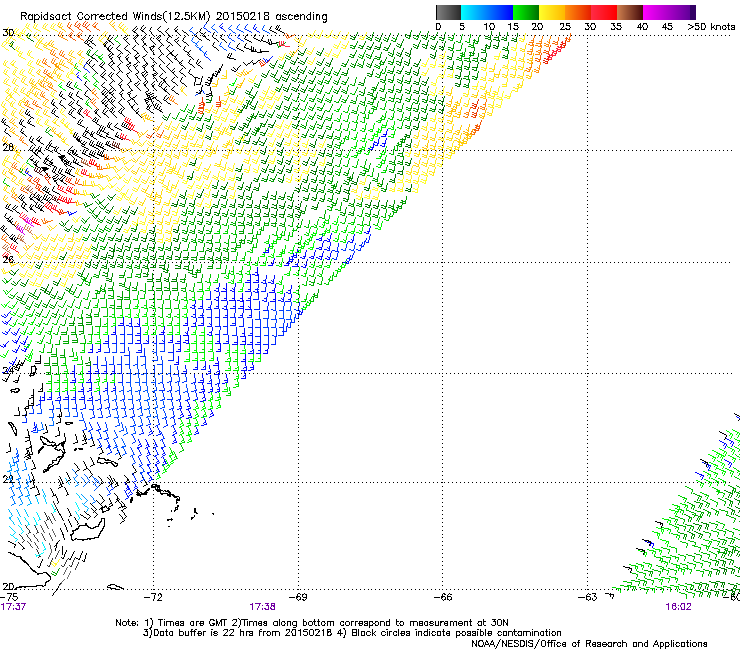Click 'NOAA/NESDIS/Office of Research and Applications' credit
Viewport: 740px width, 650px height.
click(x=589, y=644)
